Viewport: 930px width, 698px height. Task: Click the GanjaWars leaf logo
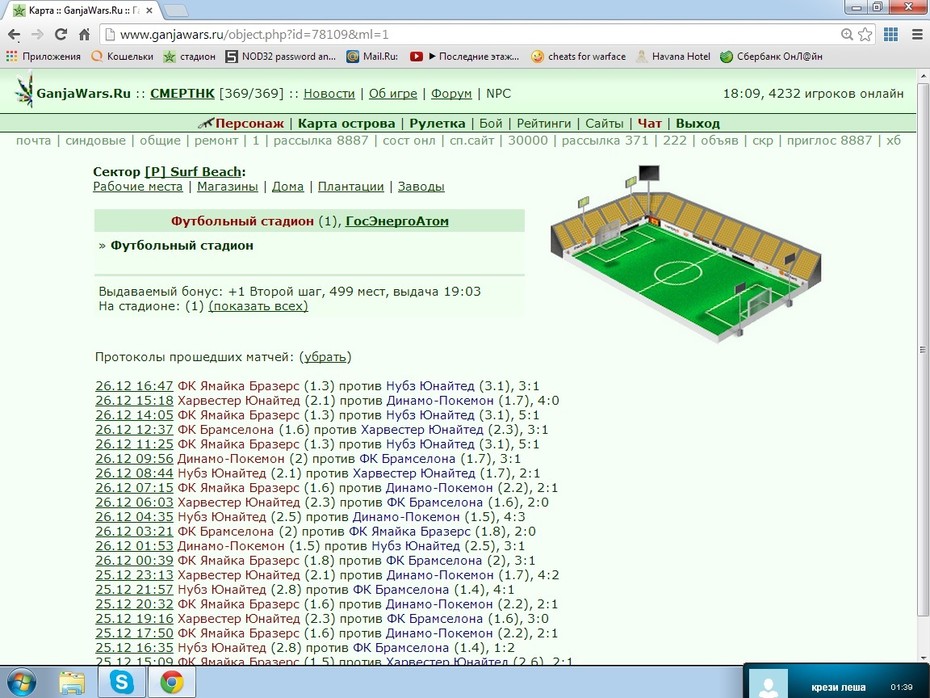(24, 90)
